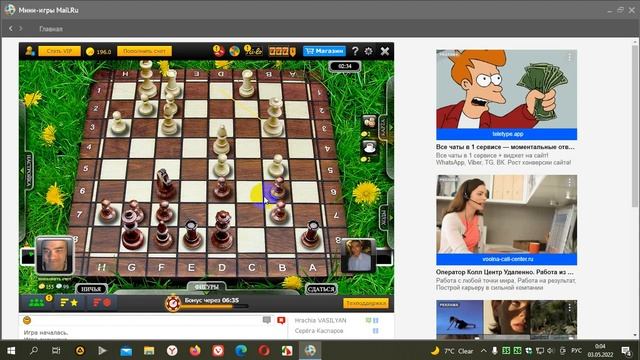Open the green players group icon
Image resolution: width=640 pixels, height=360 pixels.
pos(37,303)
